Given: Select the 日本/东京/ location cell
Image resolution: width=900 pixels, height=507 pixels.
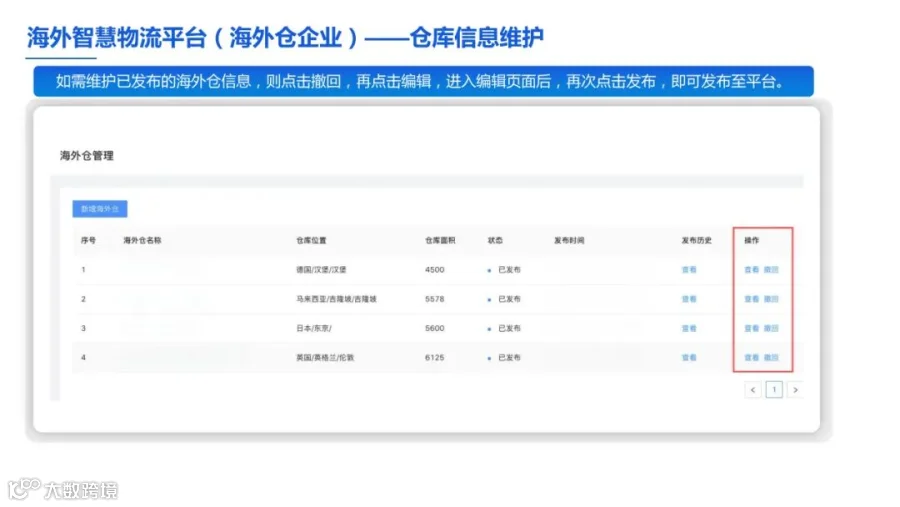Looking at the screenshot, I should point(313,328).
